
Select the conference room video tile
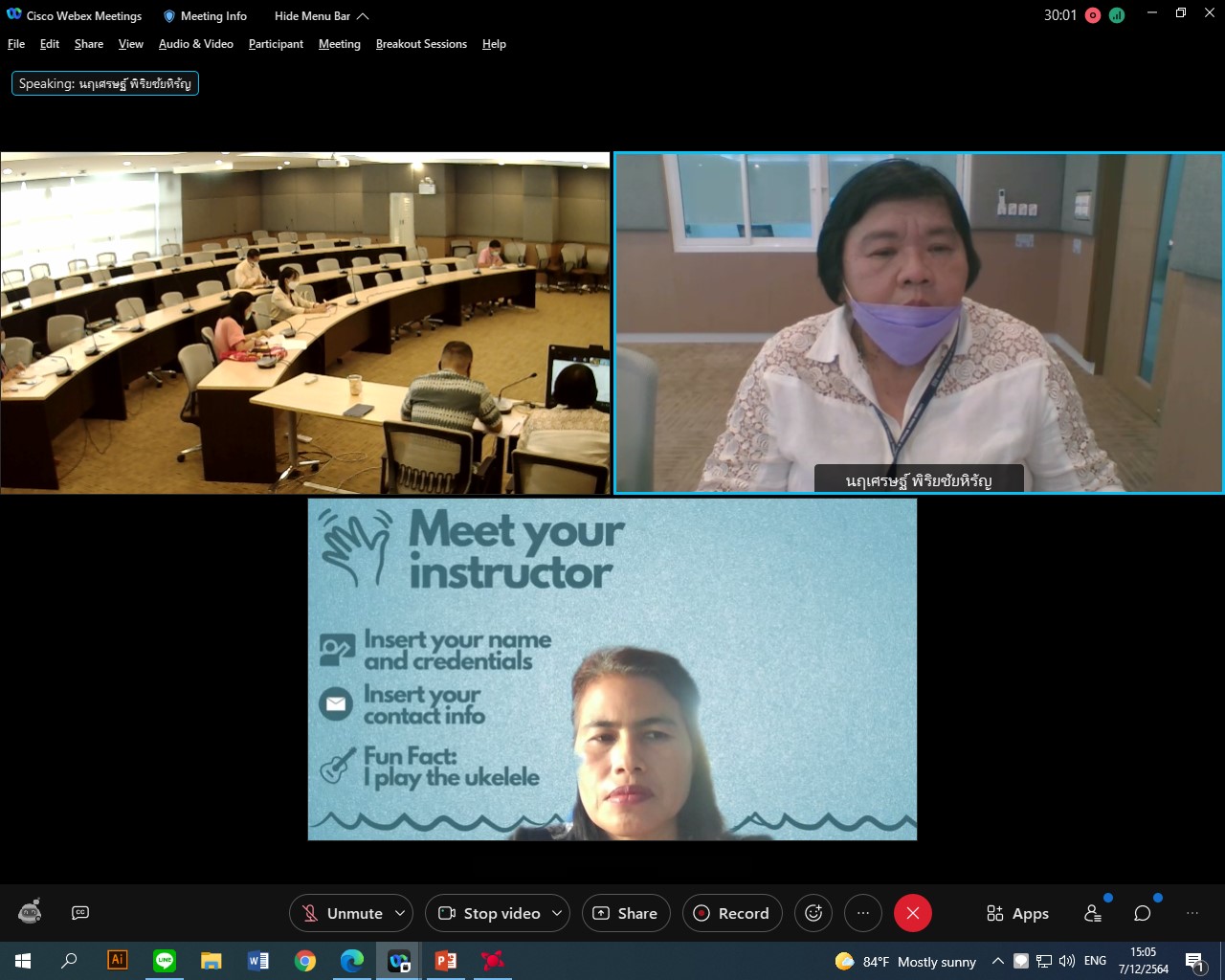click(x=305, y=323)
